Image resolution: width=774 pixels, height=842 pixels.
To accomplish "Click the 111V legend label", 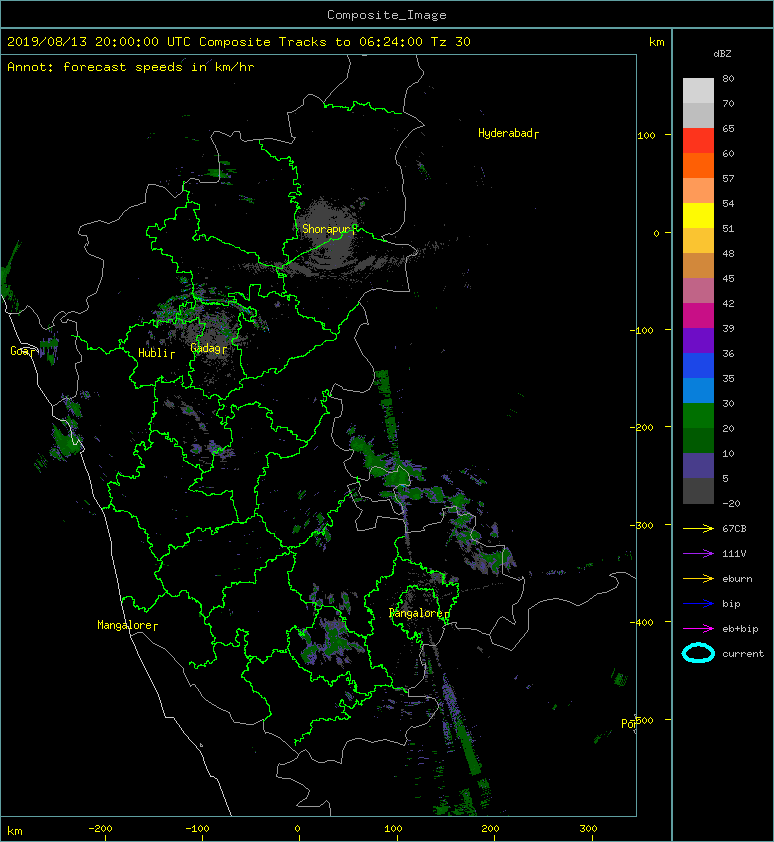I will 734,554.
